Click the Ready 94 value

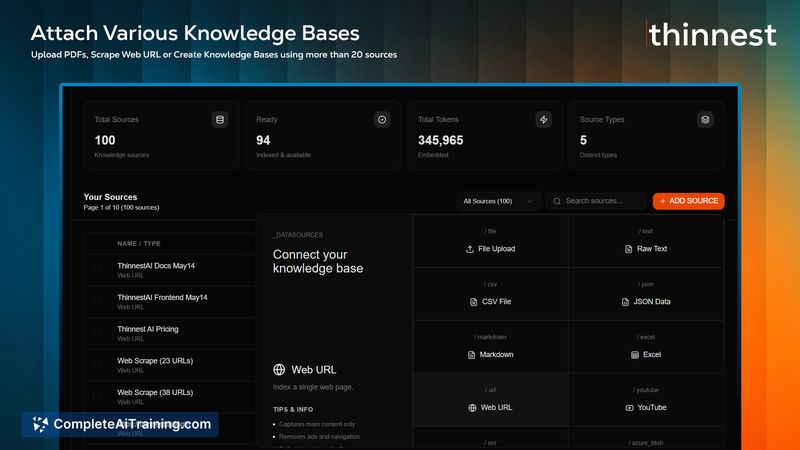(263, 140)
